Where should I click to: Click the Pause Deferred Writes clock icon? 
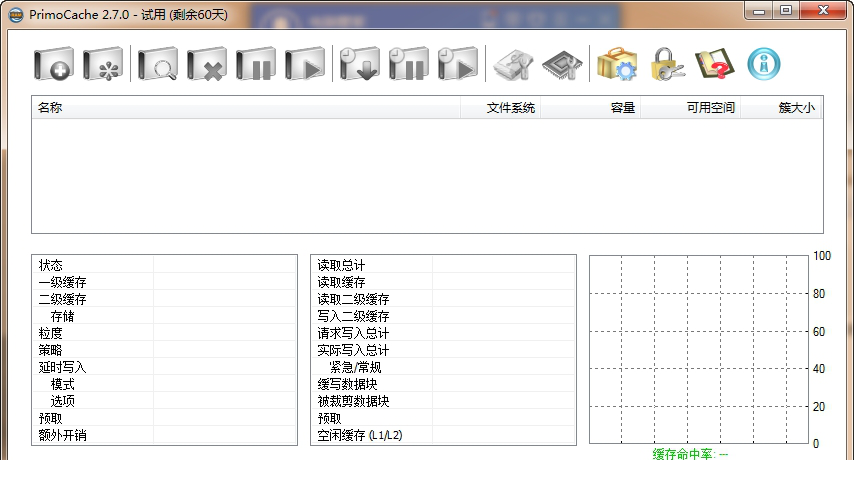tap(408, 64)
